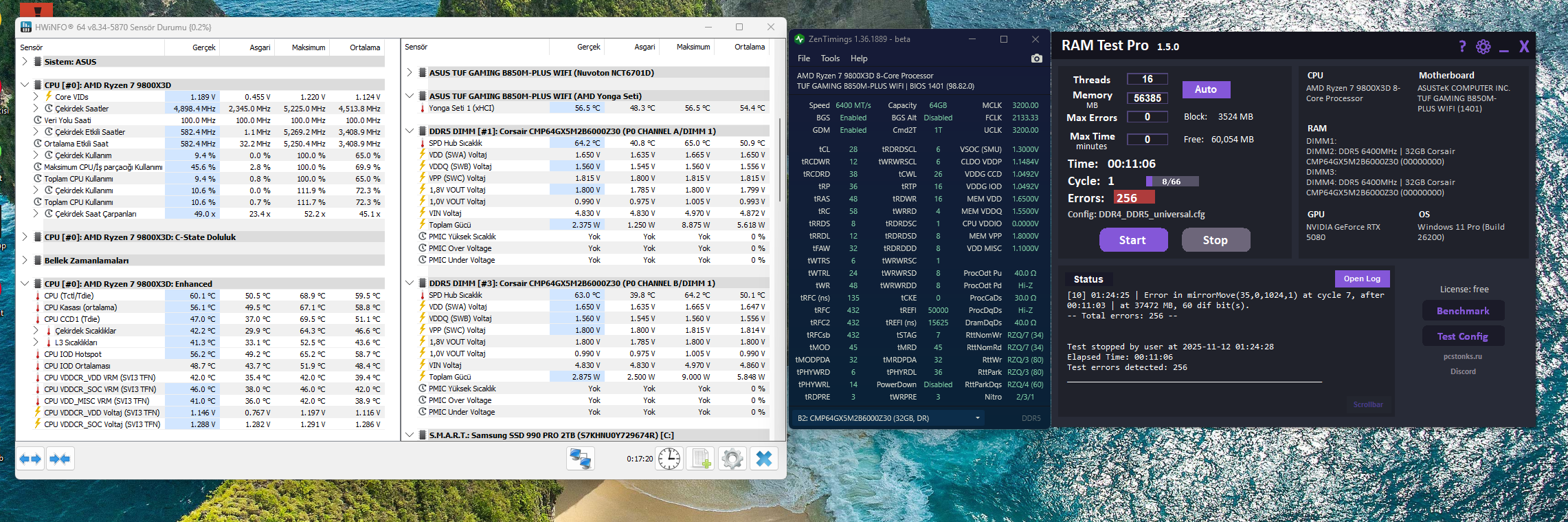Start the RAM test
1568x522 pixels.
(x=1133, y=240)
